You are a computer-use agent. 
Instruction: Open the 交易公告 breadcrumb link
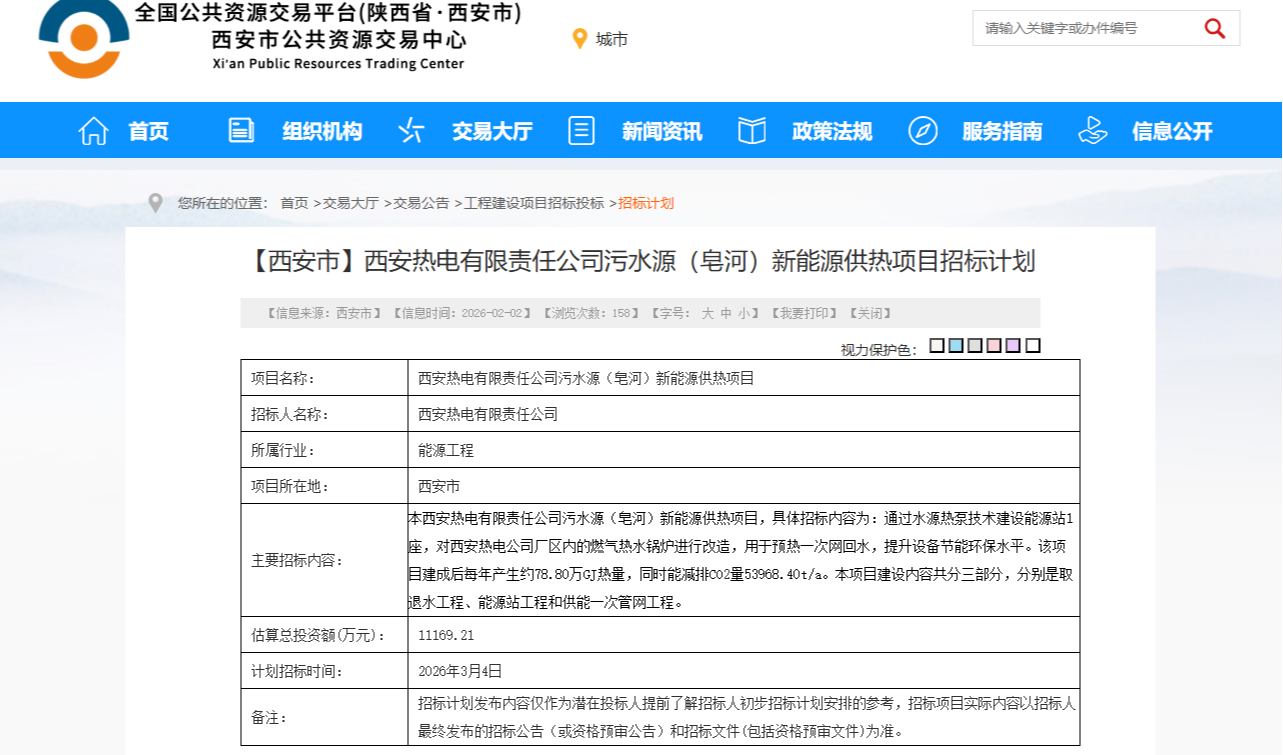click(421, 203)
